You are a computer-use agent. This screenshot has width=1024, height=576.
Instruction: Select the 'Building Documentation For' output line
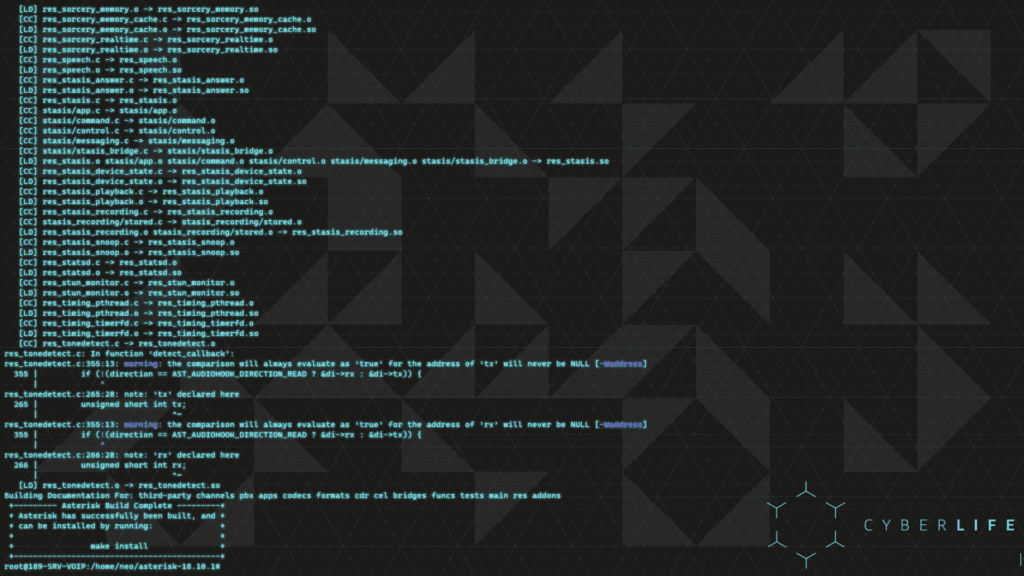[282, 495]
